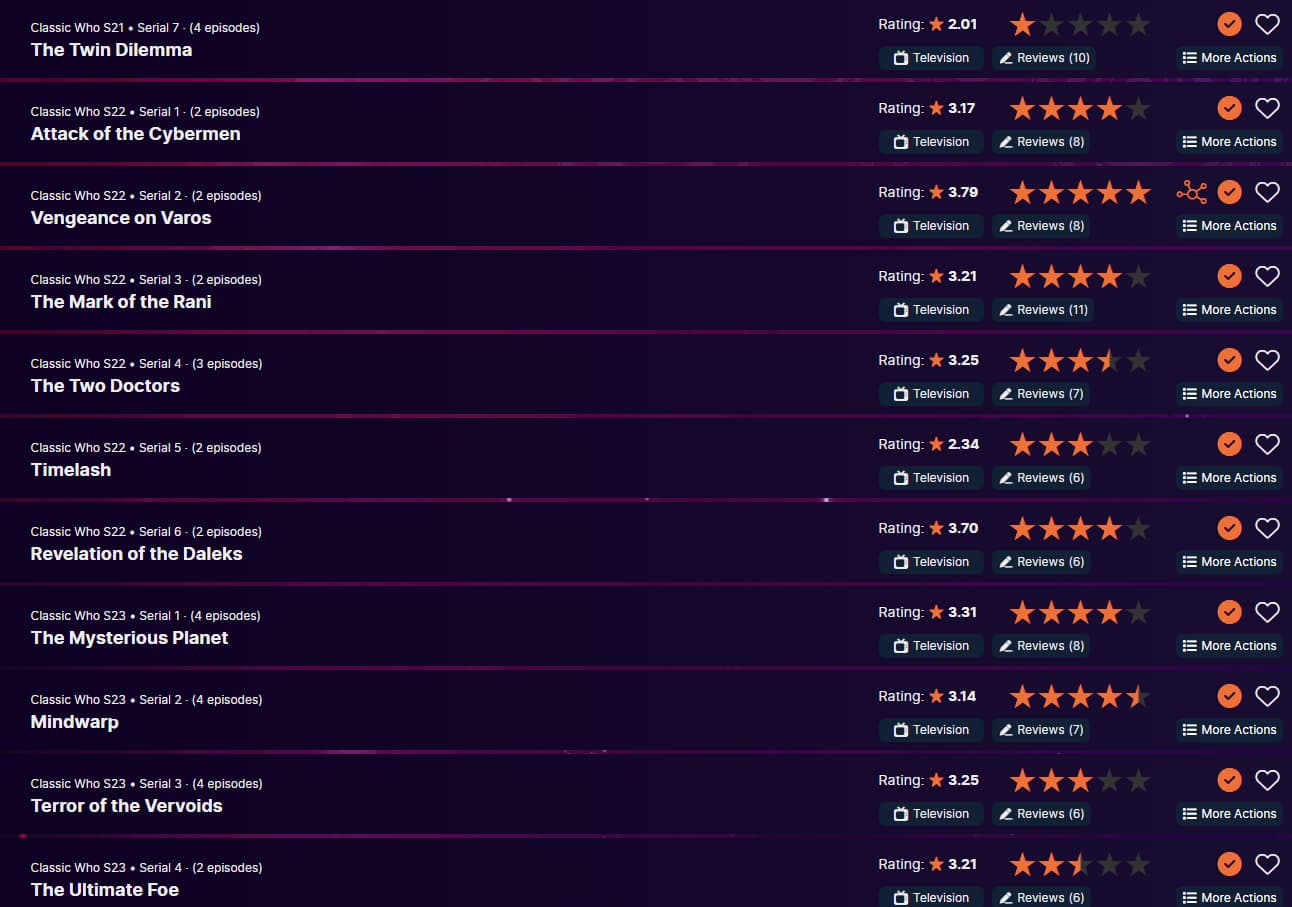The height and width of the screenshot is (907, 1292).
Task: Toggle watched checkmark for Mindwarp
Action: [1230, 696]
